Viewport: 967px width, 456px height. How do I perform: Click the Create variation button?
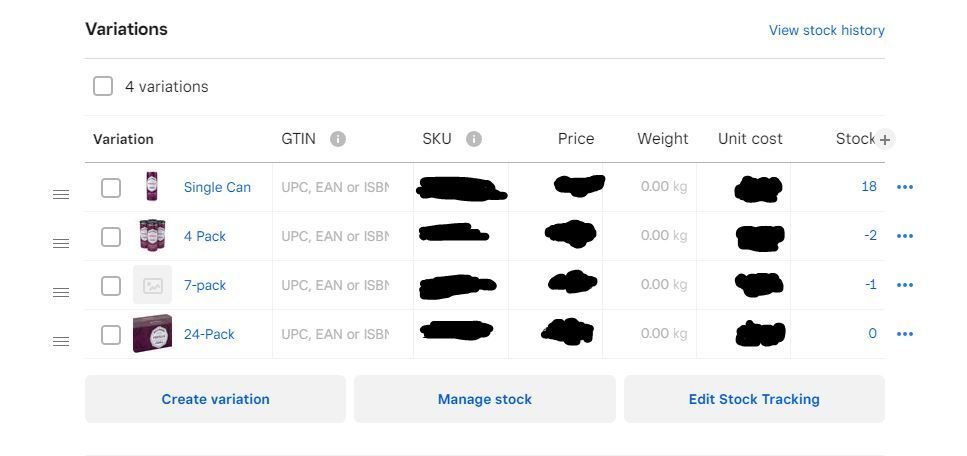coord(215,399)
